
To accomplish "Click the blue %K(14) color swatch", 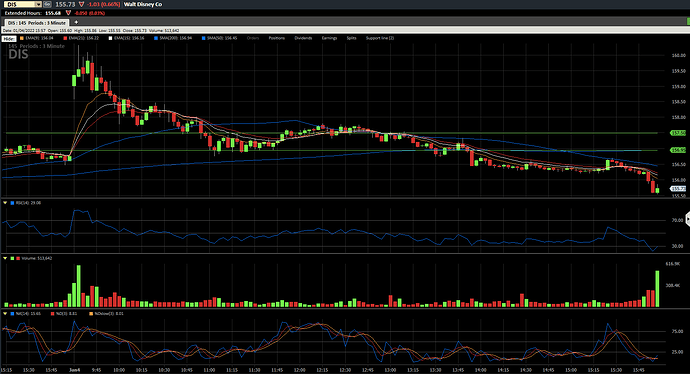I will tap(12, 314).
